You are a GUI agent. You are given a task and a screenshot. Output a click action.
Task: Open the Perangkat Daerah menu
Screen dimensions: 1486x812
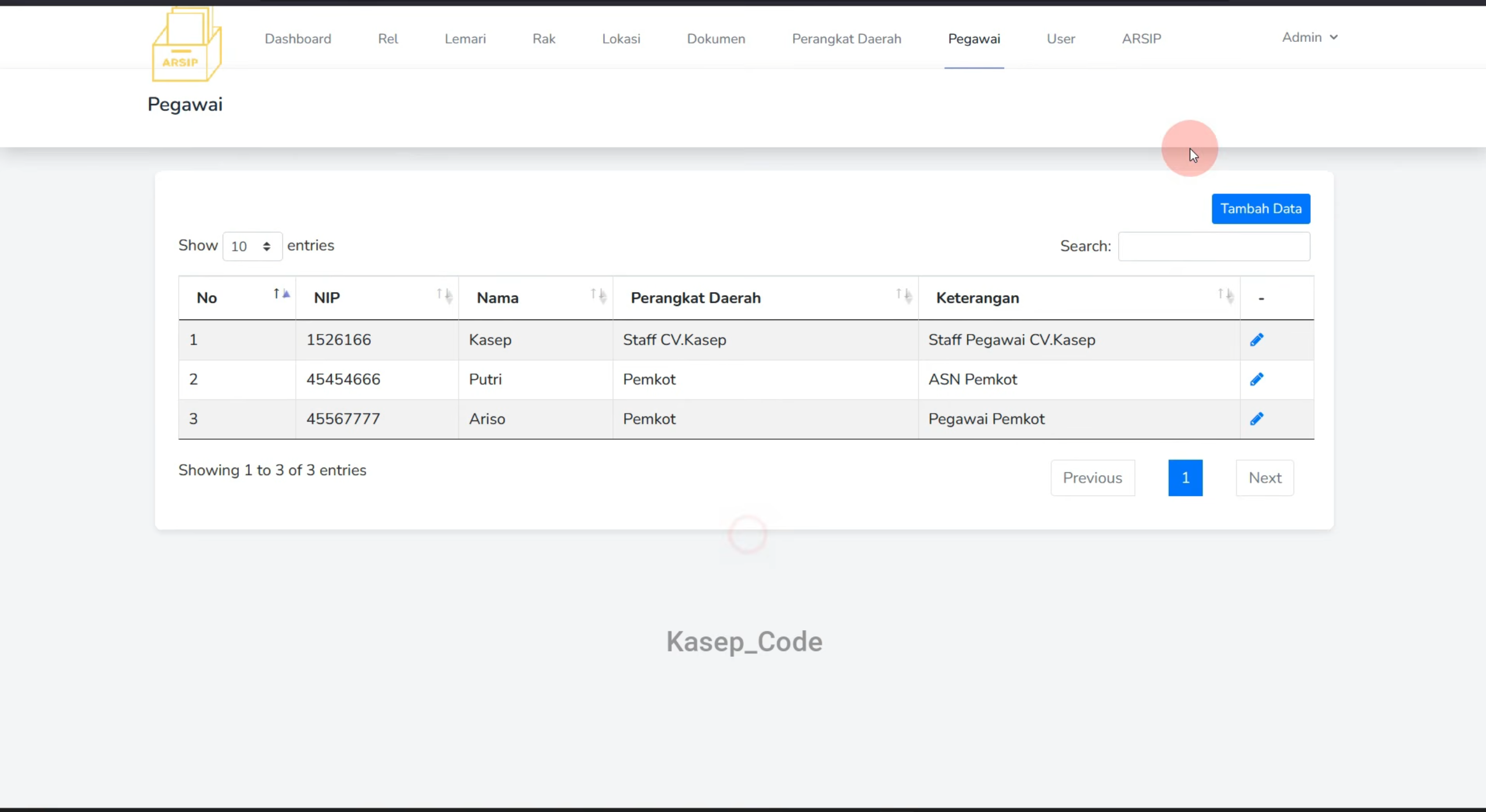847,39
